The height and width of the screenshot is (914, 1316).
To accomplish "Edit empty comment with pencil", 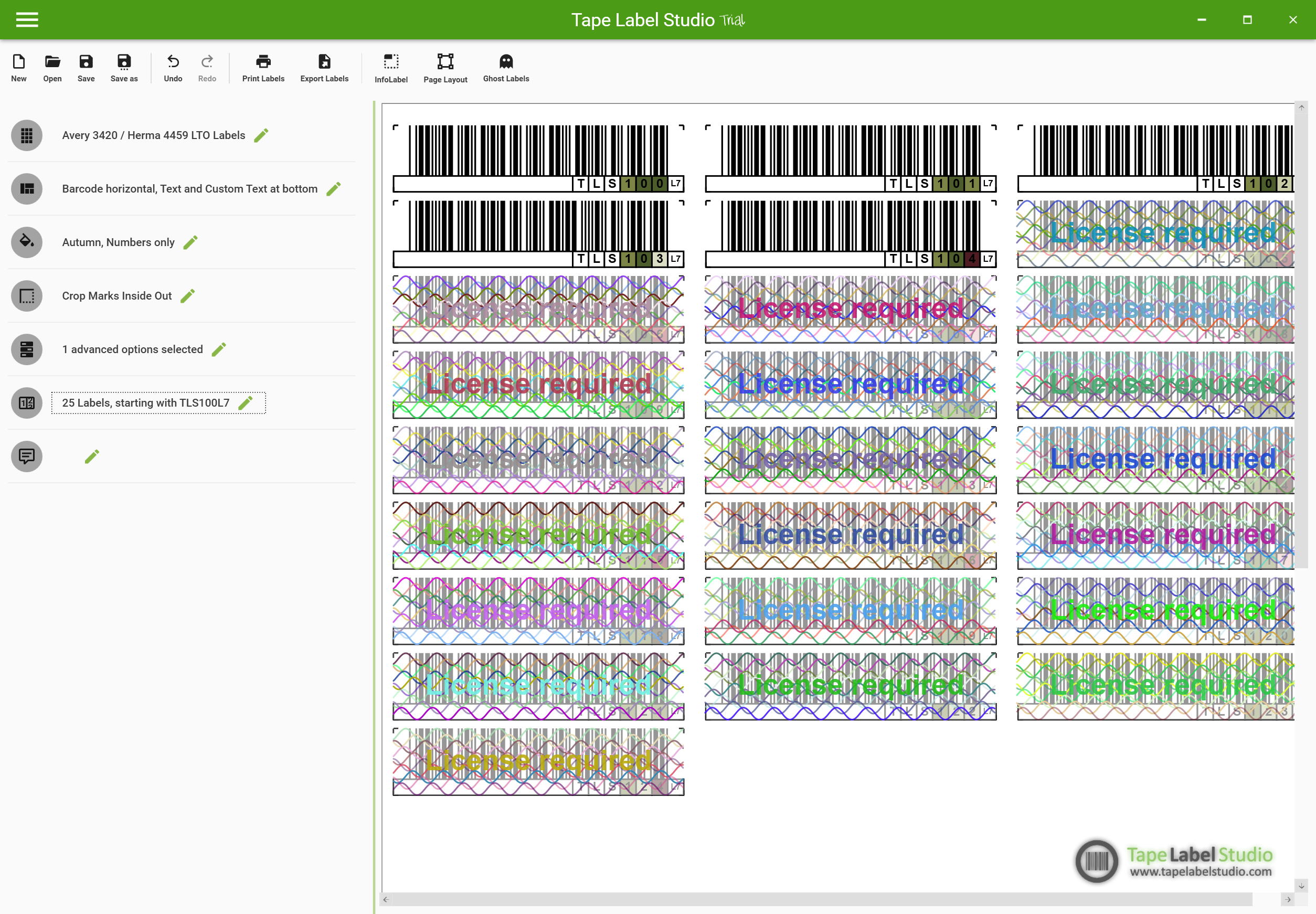I will [92, 456].
